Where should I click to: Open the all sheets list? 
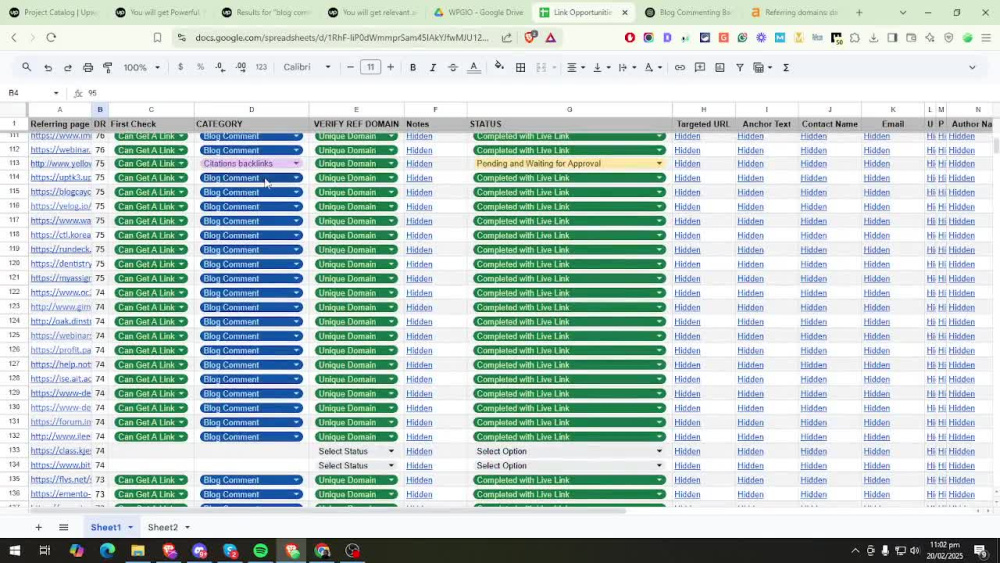(63, 527)
